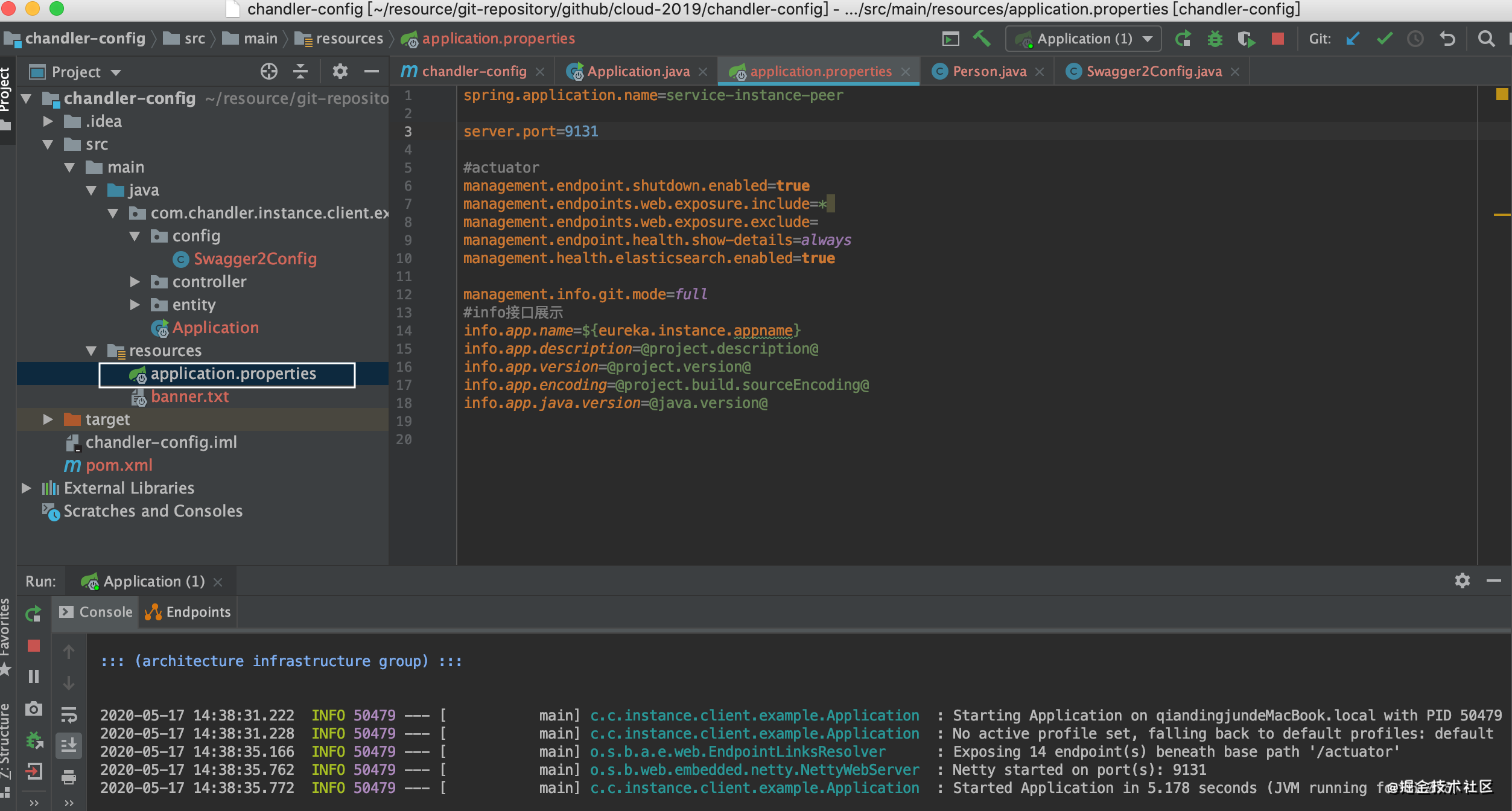Screen dimensions: 1512x811
Task: Expand the controller folder
Action: (135, 282)
